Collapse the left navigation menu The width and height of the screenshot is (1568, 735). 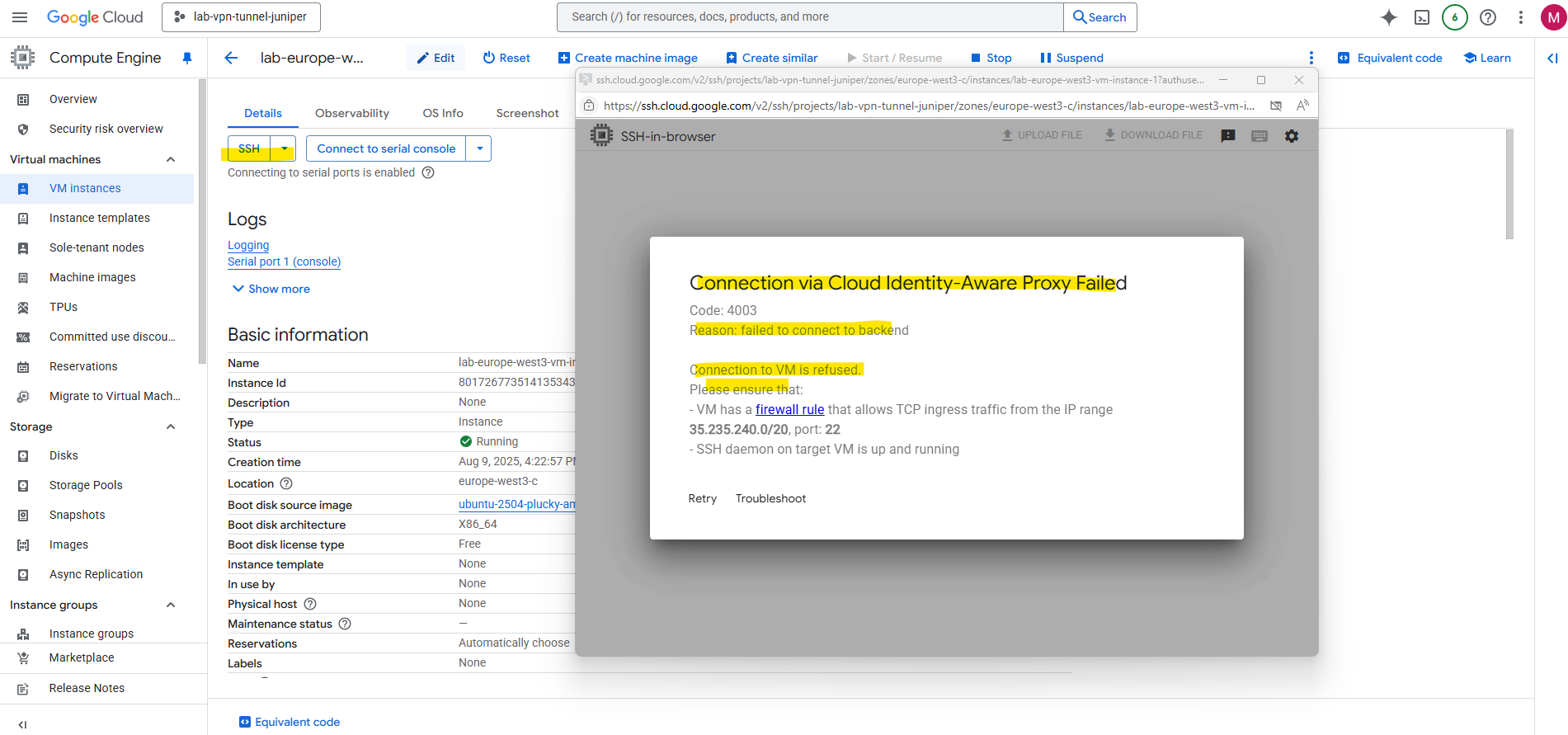tap(22, 724)
